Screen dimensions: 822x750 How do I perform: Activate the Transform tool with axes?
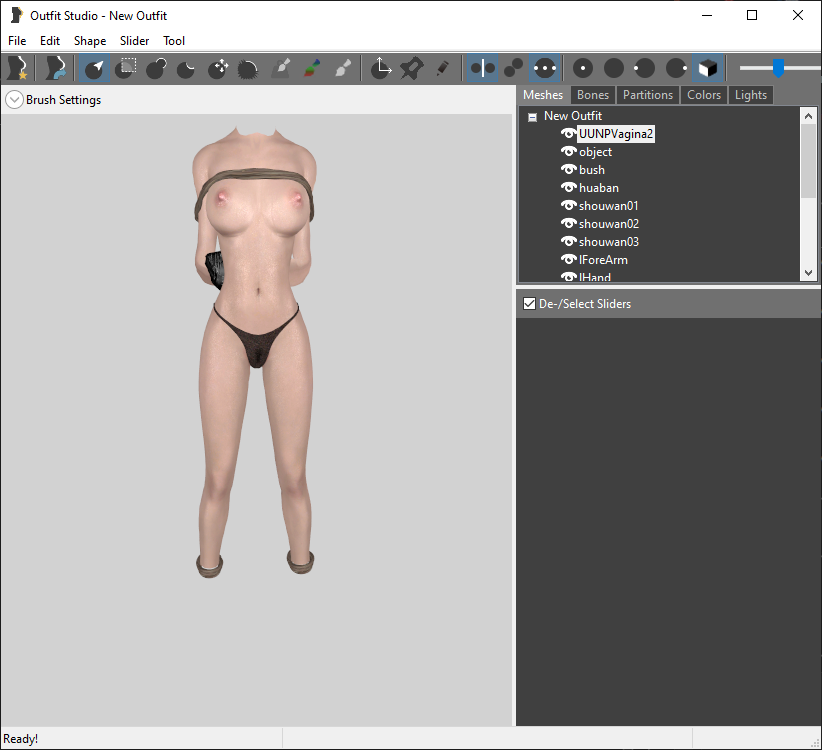pyautogui.click(x=381, y=68)
